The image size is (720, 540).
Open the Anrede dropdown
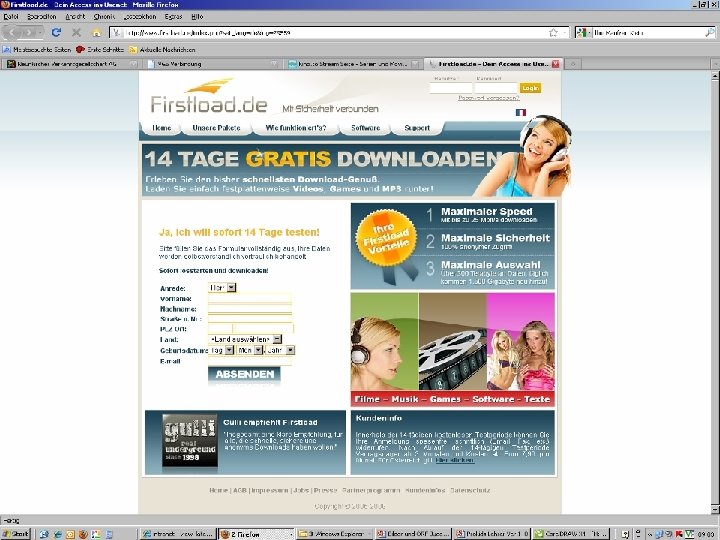(222, 287)
